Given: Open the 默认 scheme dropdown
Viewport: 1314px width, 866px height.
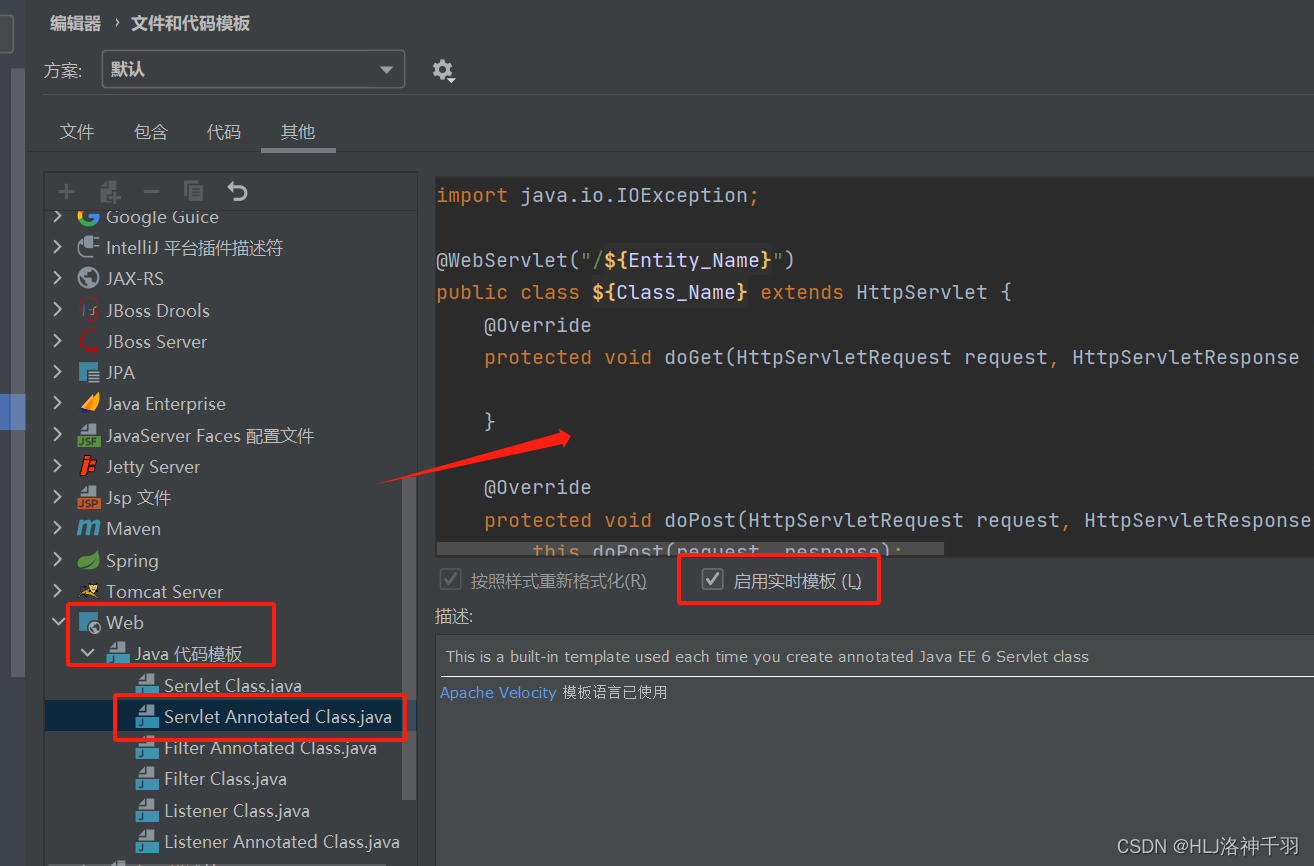Looking at the screenshot, I should coord(385,69).
